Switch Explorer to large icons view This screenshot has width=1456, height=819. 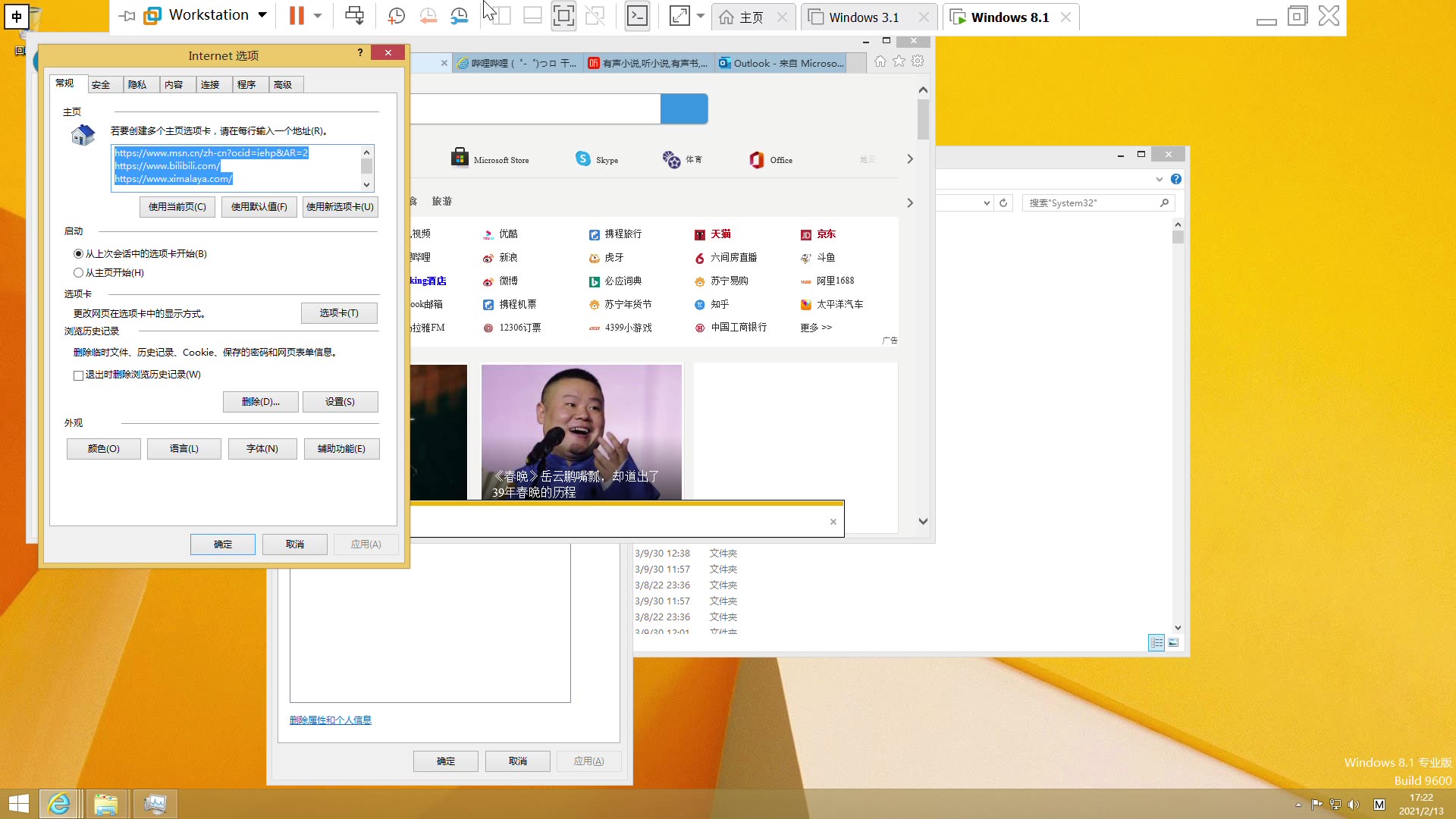click(x=1173, y=643)
